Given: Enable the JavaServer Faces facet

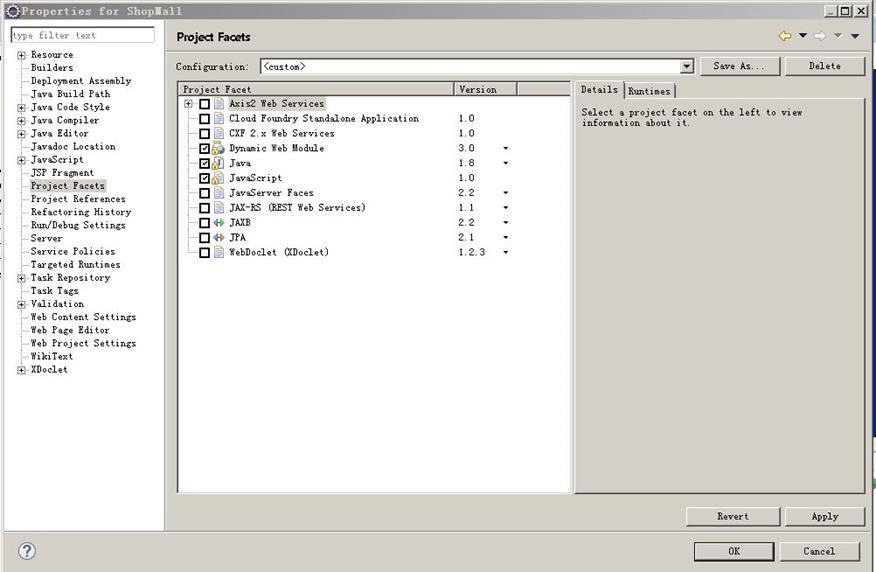Looking at the screenshot, I should (204, 193).
